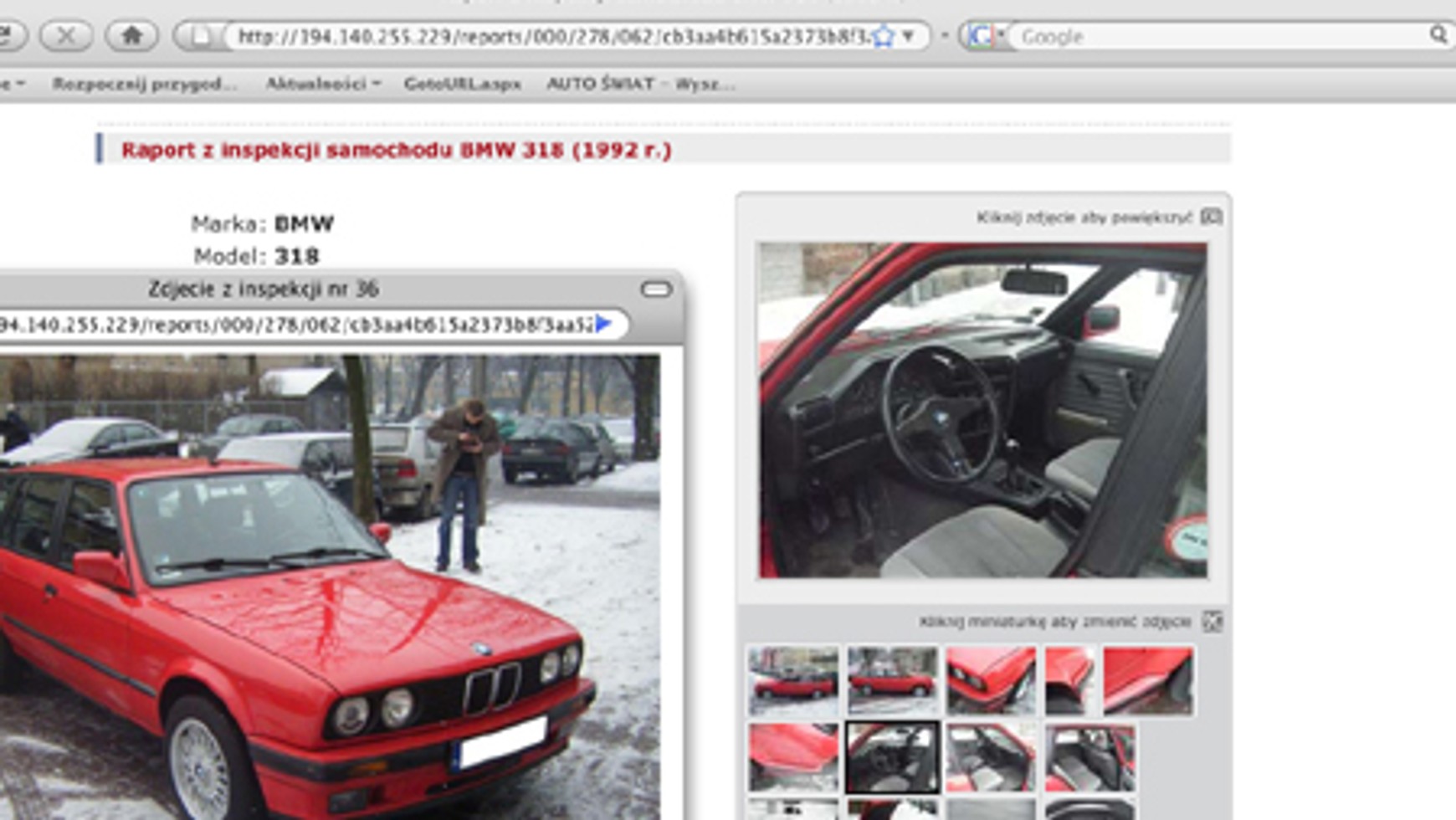Select the first side-view car thumbnail
Screen dimensions: 1456x820
point(792,680)
